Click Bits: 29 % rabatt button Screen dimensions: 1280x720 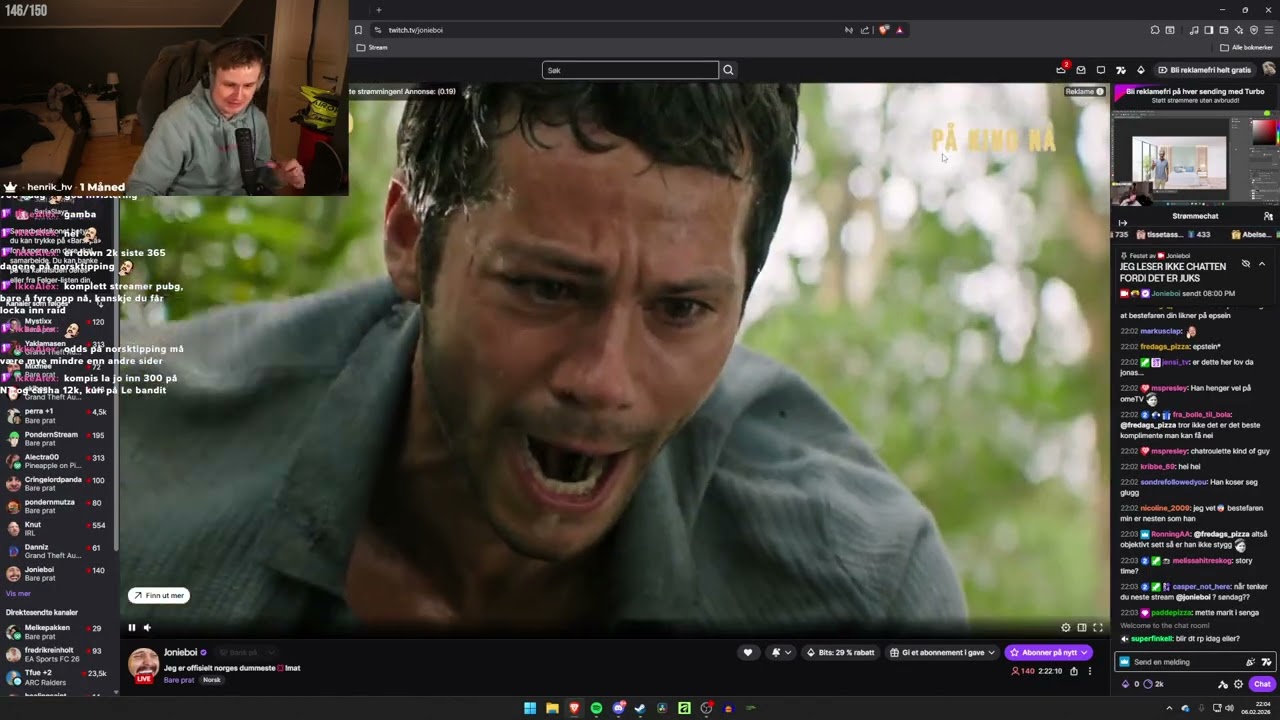(x=841, y=652)
